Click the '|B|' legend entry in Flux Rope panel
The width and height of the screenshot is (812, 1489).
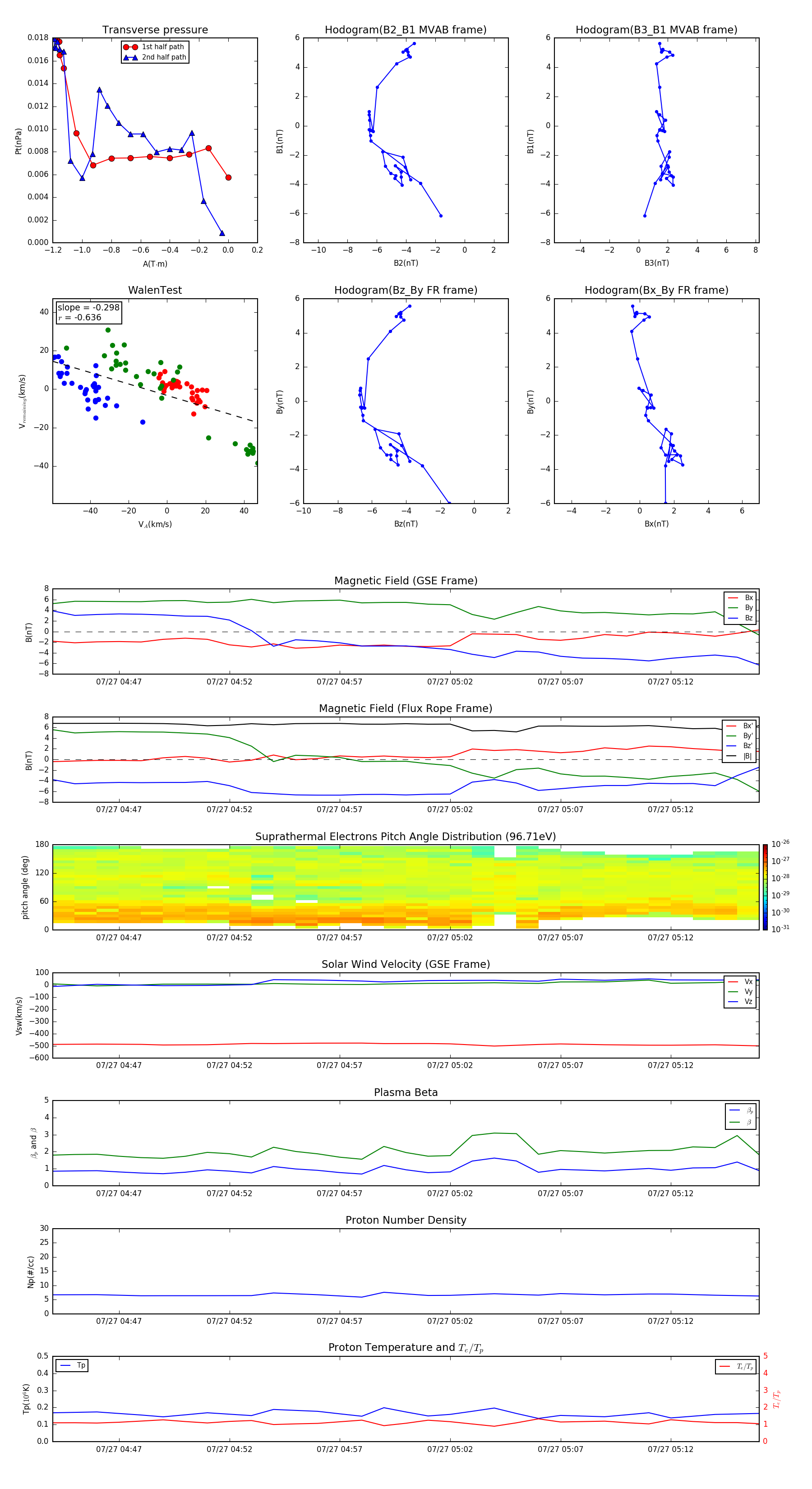(x=740, y=756)
